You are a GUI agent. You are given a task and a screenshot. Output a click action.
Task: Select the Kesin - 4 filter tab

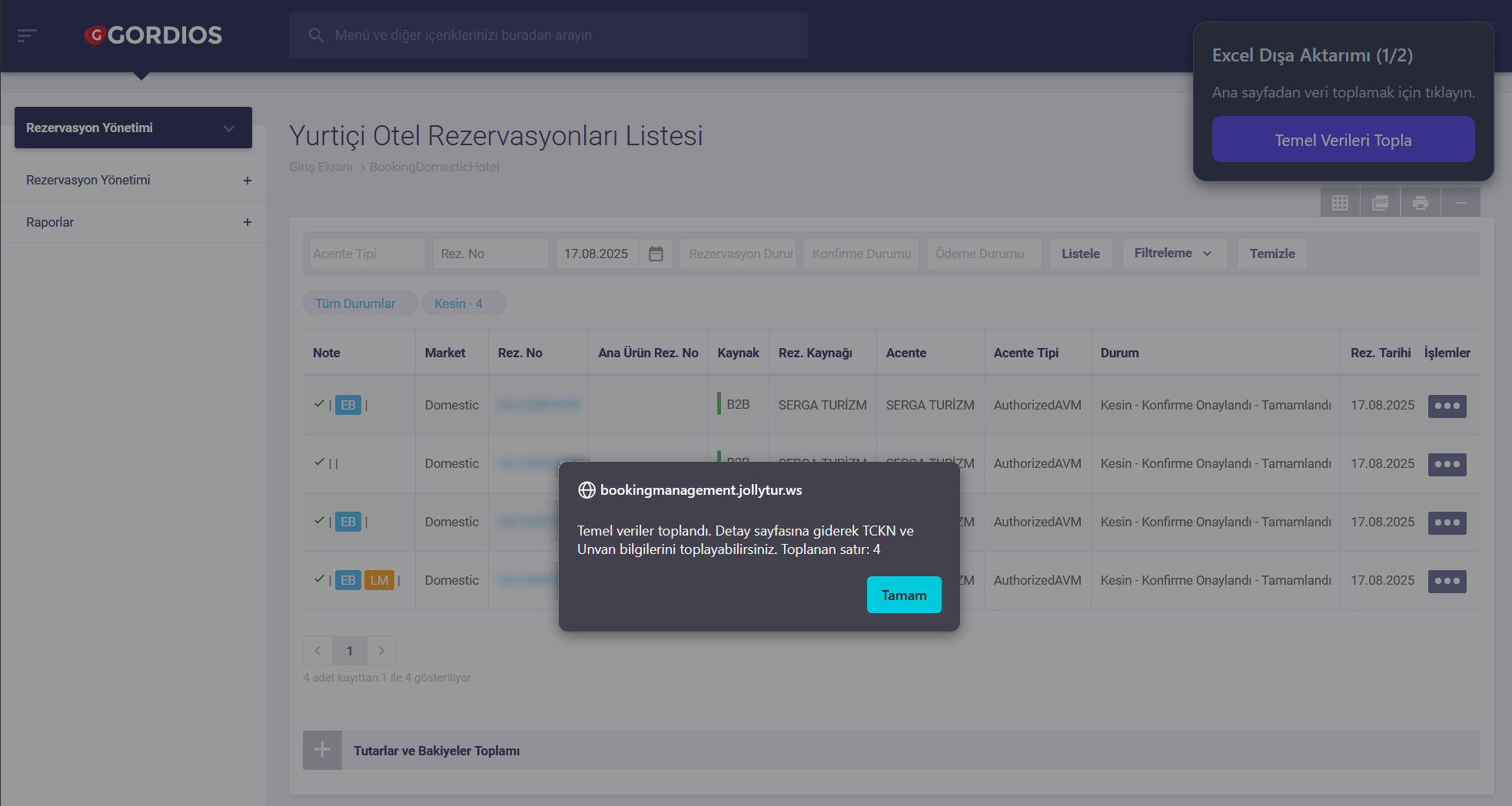[459, 303]
